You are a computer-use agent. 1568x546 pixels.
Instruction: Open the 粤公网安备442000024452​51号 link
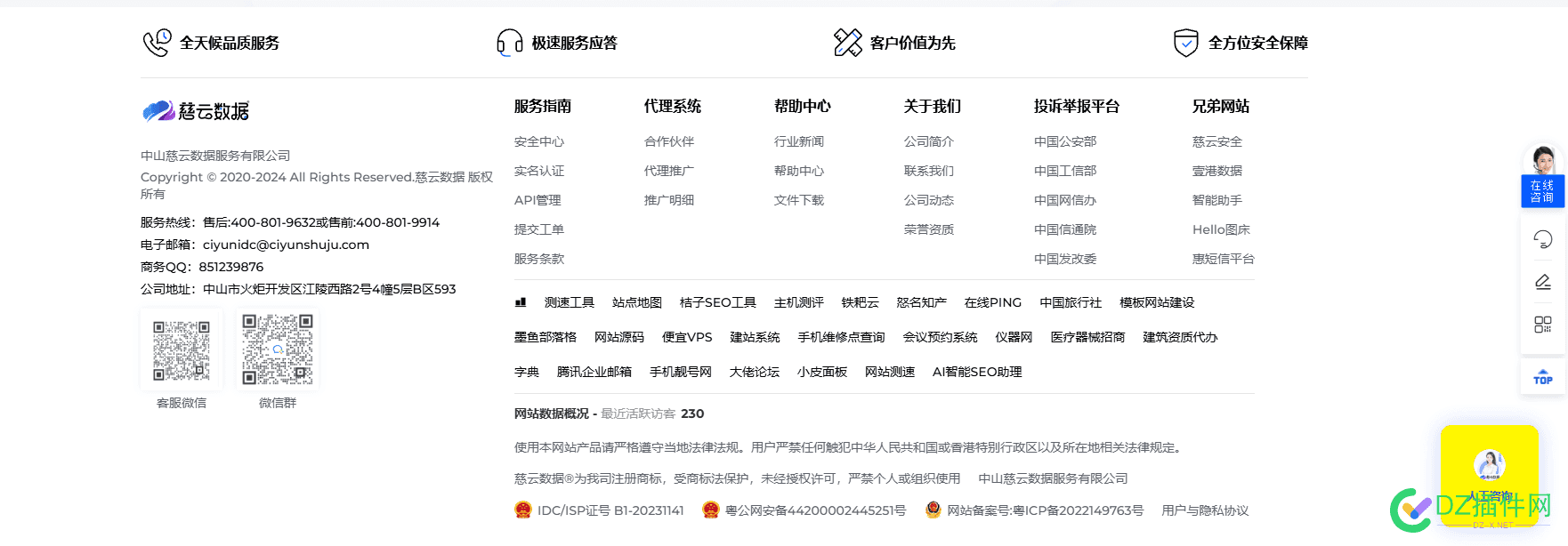pos(815,510)
